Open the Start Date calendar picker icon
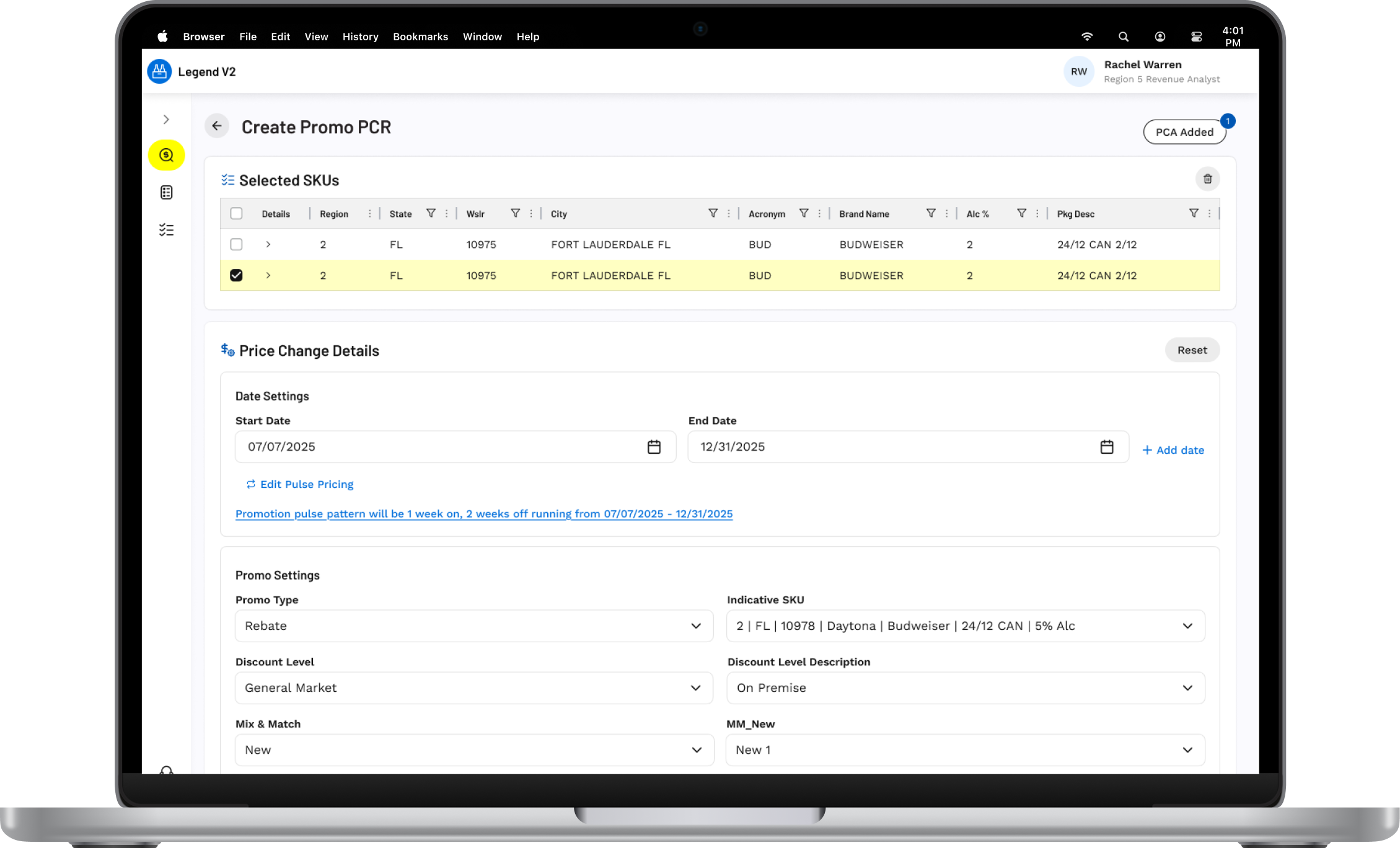This screenshot has height=848, width=1400. [654, 446]
